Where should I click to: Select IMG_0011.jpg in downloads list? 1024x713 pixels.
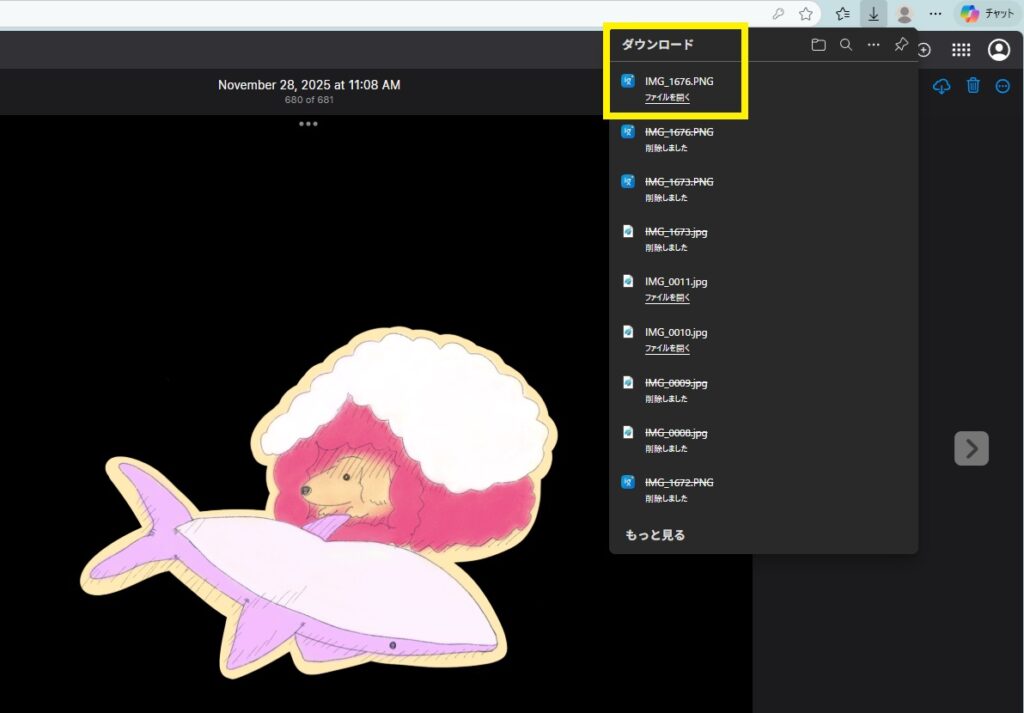coord(675,282)
